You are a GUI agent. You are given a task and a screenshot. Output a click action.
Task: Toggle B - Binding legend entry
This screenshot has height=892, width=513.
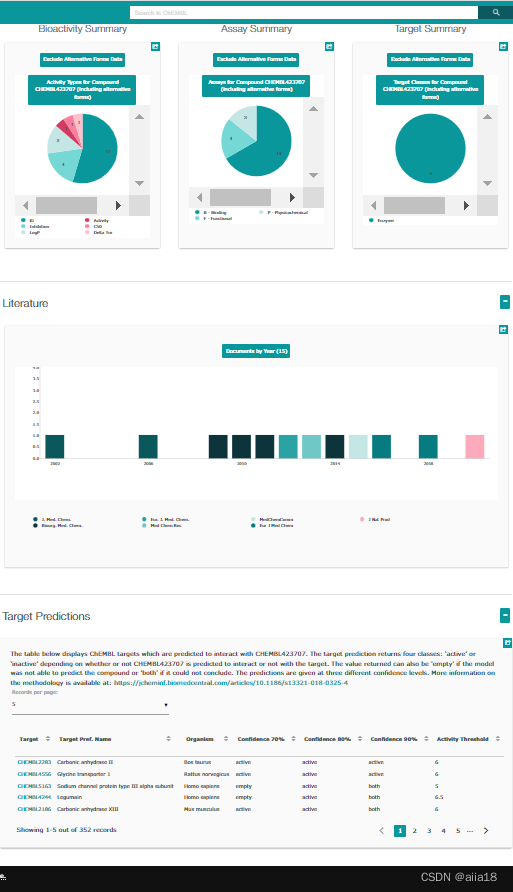[210, 212]
